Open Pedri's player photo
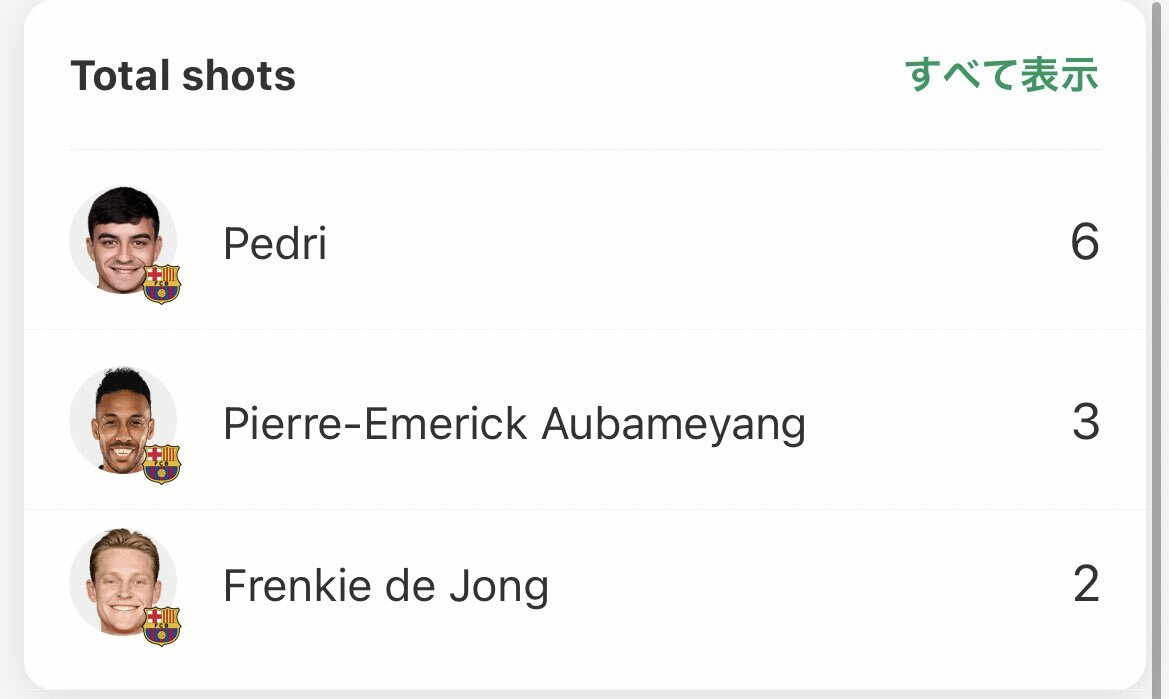 123,241
